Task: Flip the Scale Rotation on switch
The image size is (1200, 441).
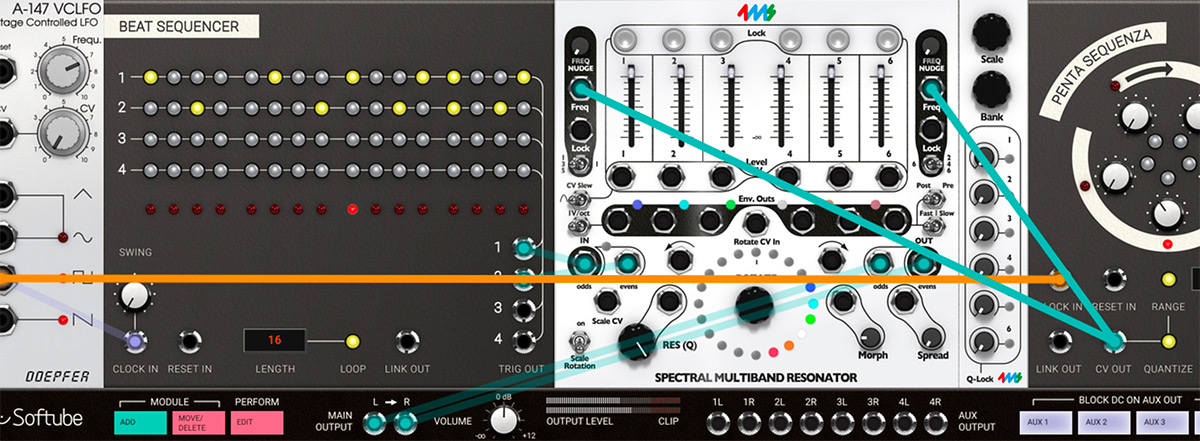Action: (577, 343)
